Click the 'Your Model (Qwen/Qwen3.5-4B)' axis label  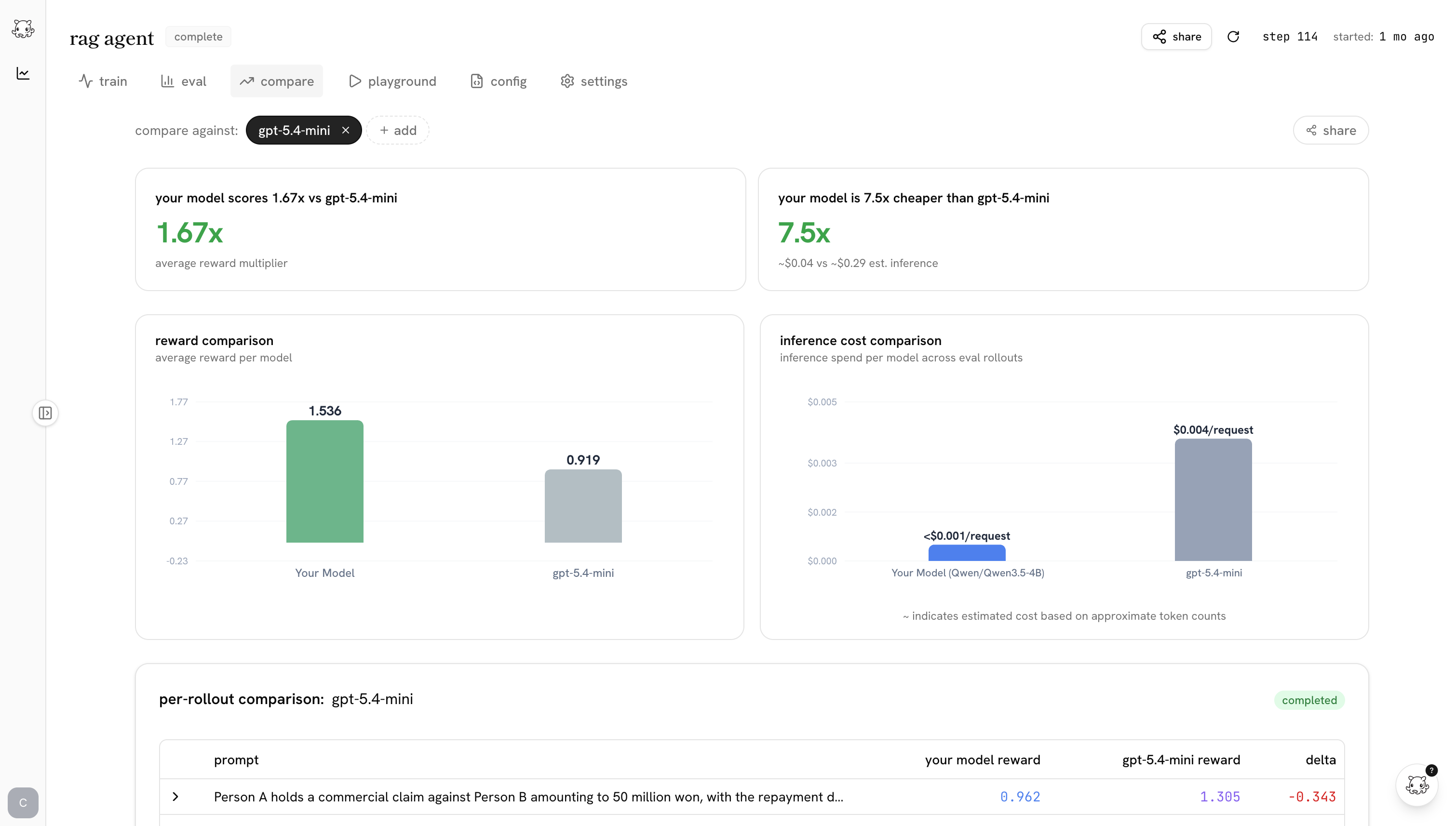[968, 573]
